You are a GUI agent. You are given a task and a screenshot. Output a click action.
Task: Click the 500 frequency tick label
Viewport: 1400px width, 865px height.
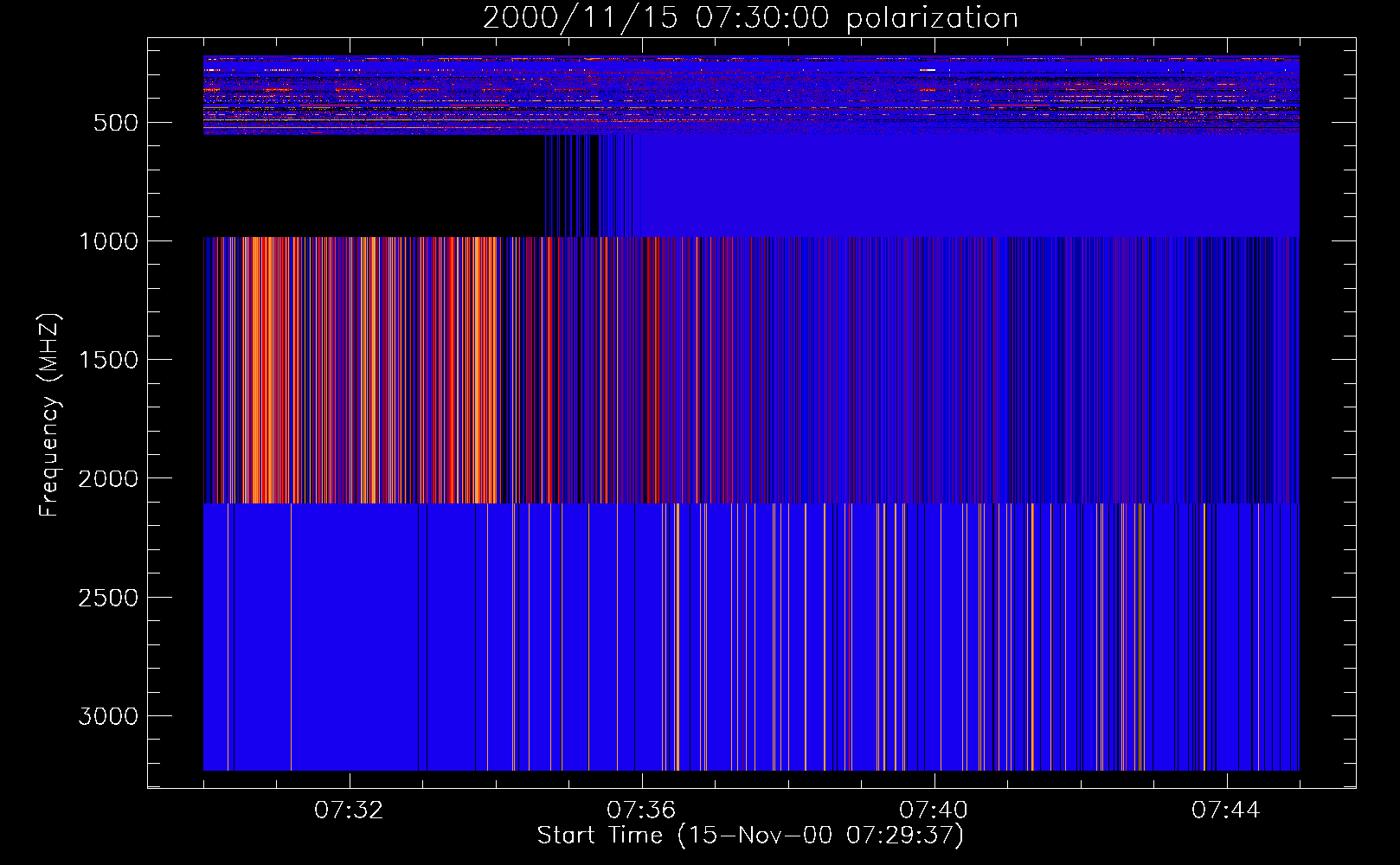click(x=116, y=123)
